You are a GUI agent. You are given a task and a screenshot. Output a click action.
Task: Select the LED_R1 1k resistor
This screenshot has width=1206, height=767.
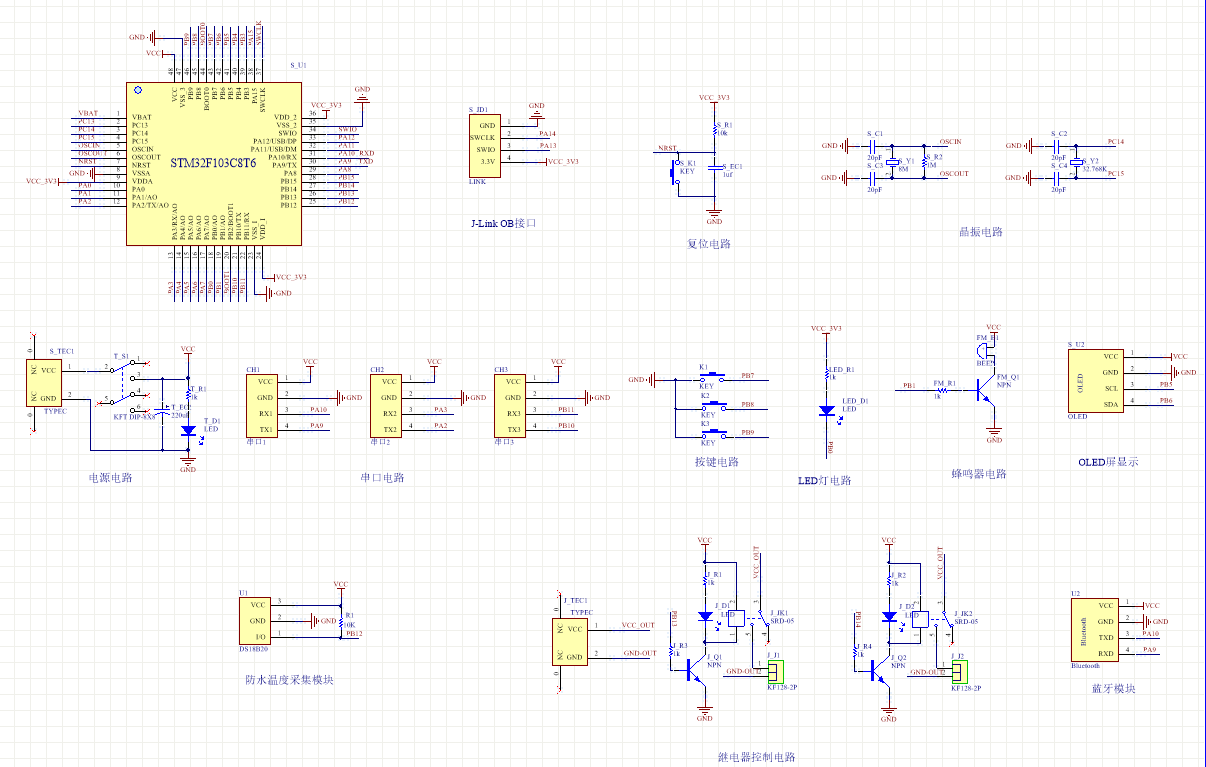tap(826, 375)
